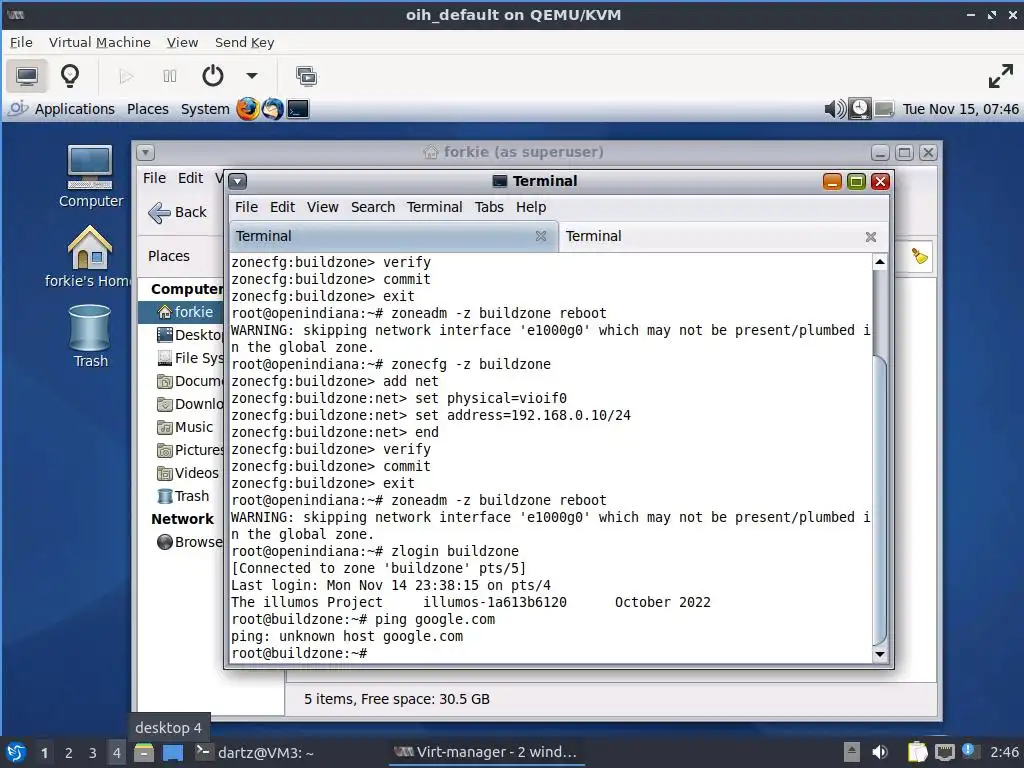
Task: Open the Terminal Edit menu
Action: (283, 207)
